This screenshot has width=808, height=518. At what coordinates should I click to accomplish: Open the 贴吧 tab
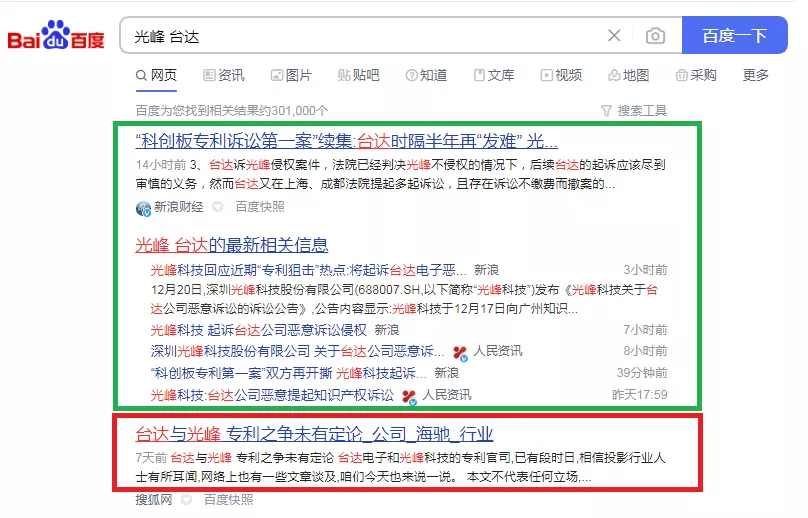click(x=359, y=75)
